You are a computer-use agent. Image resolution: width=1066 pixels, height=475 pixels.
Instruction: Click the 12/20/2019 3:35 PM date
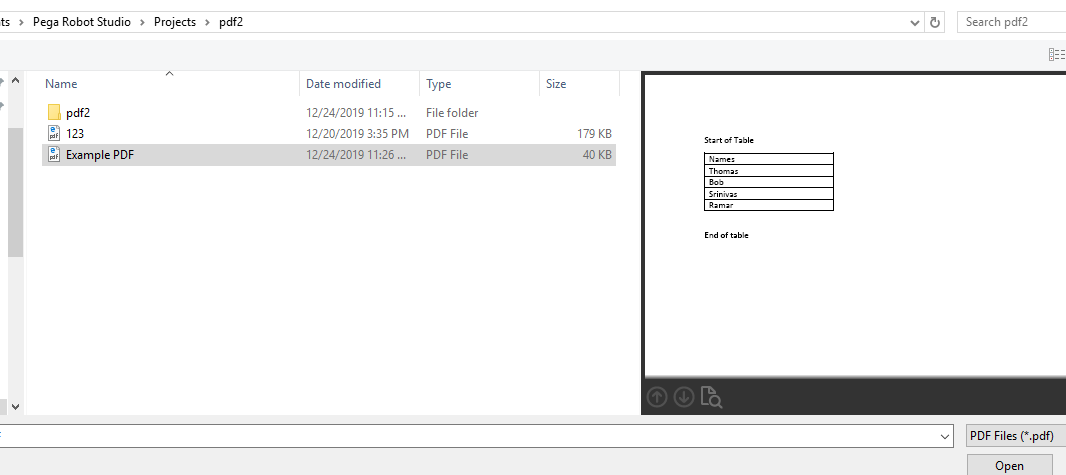pos(357,134)
